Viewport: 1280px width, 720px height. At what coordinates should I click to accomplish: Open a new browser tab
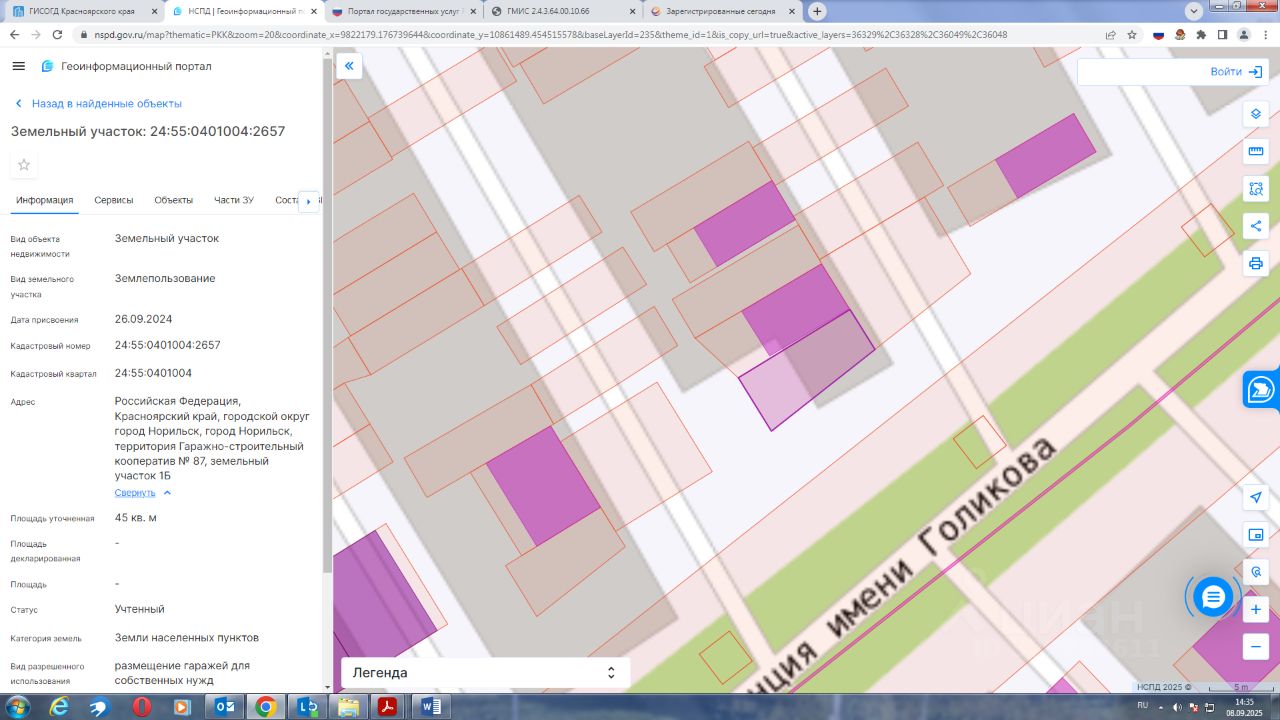click(x=817, y=11)
